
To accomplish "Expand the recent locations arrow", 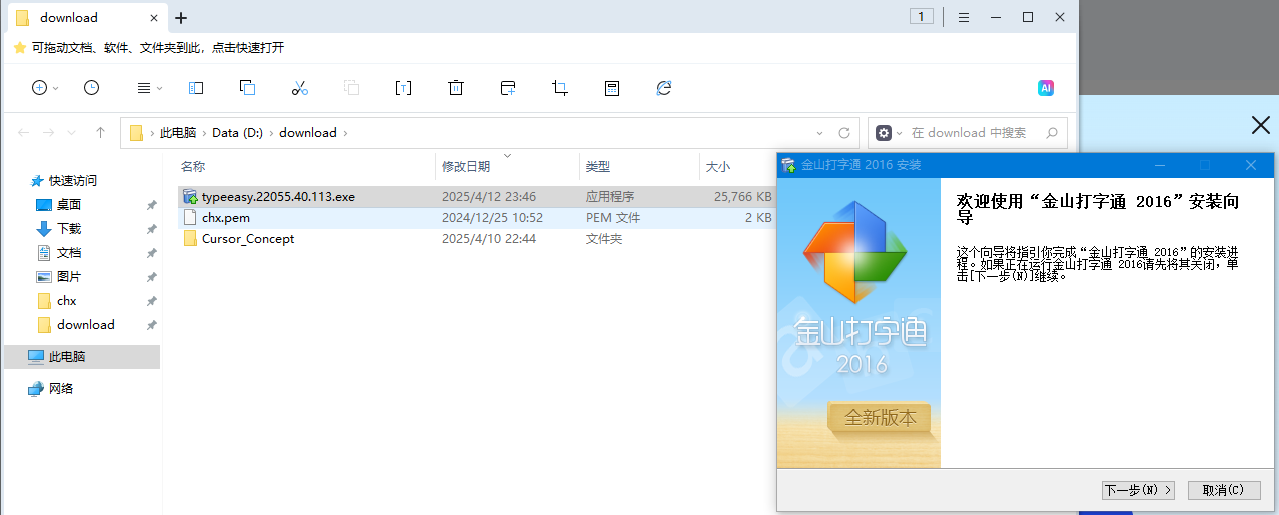I will point(73,132).
